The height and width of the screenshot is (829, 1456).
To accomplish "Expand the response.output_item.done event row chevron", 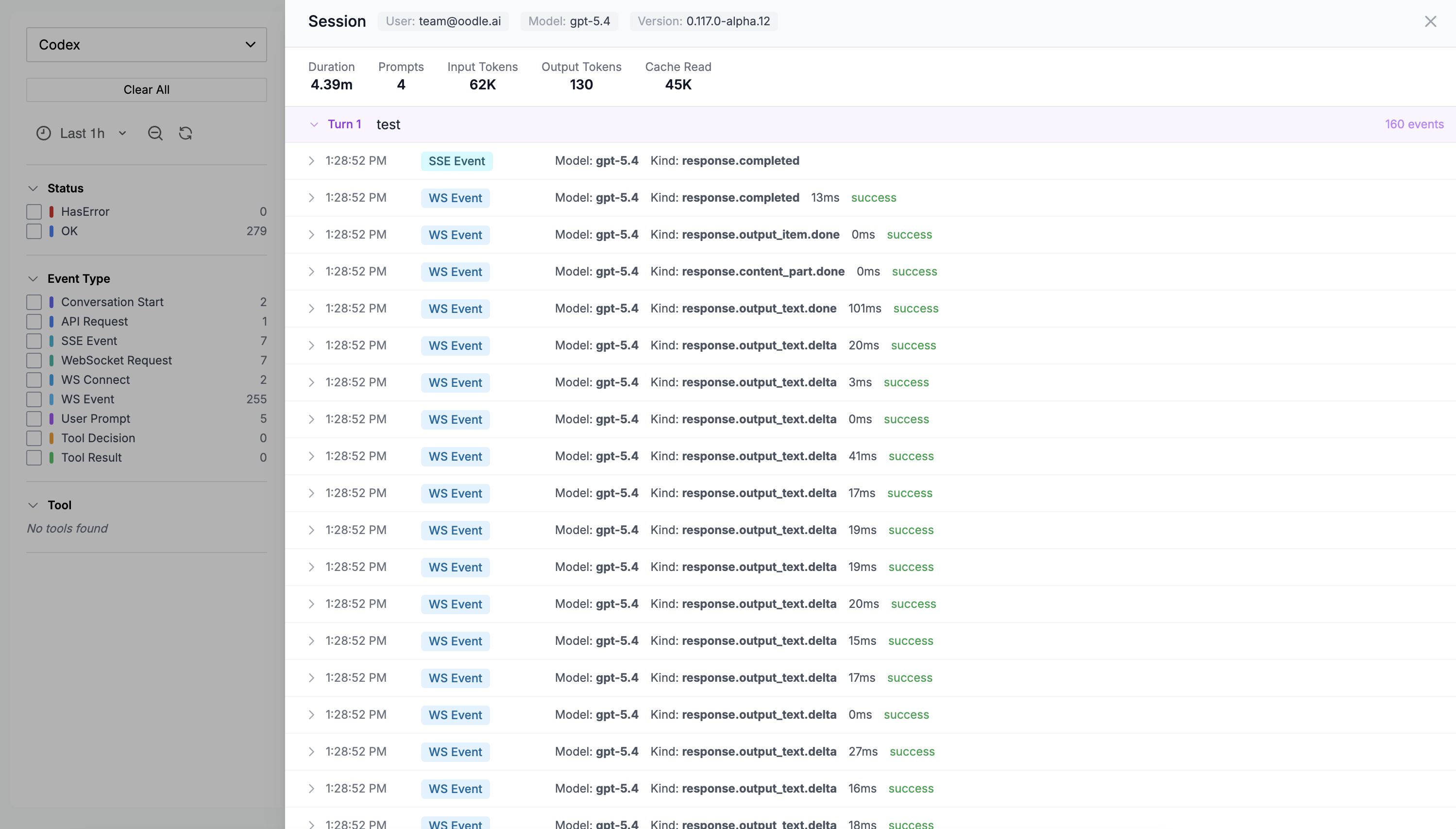I will click(x=311, y=235).
